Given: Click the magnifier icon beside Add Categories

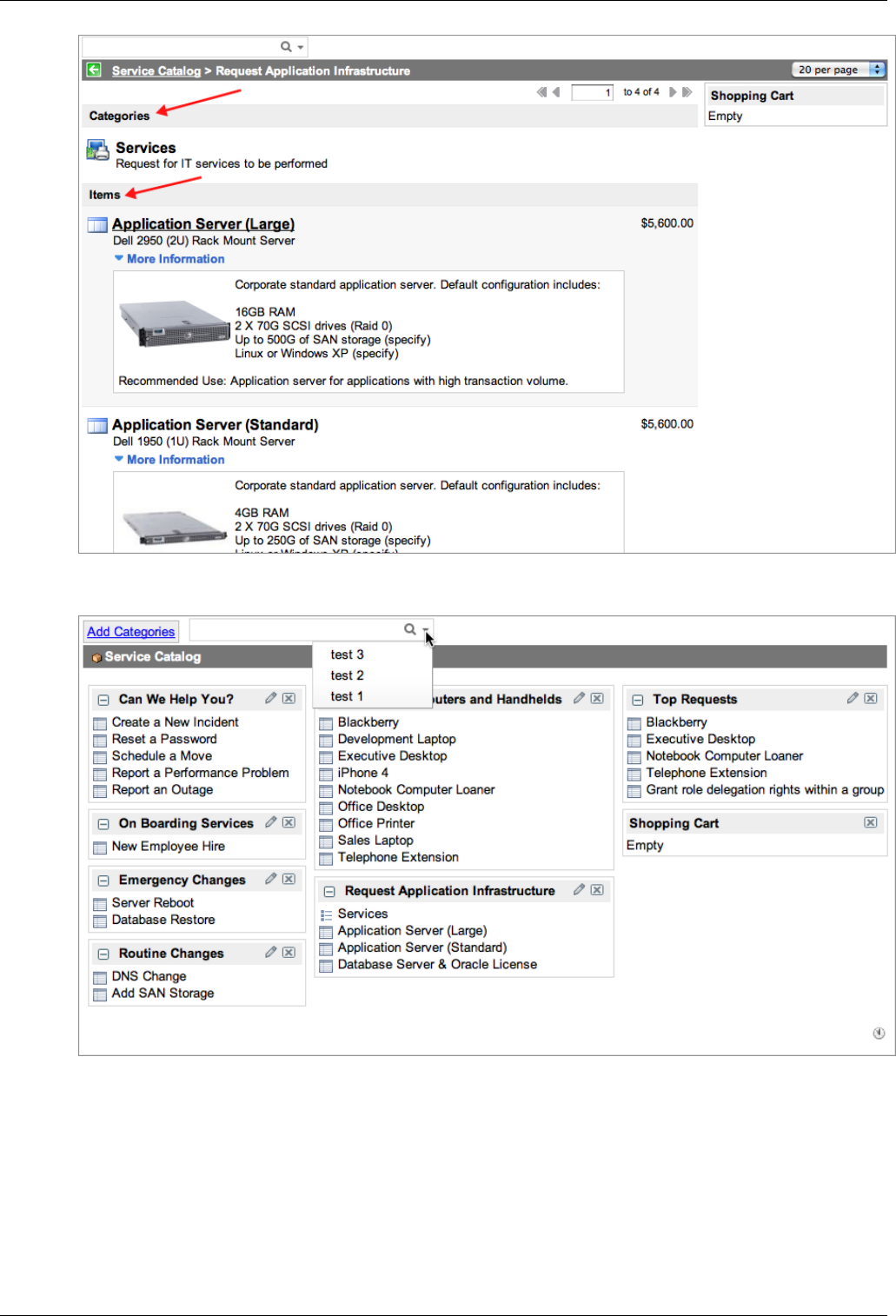Looking at the screenshot, I should pyautogui.click(x=410, y=629).
